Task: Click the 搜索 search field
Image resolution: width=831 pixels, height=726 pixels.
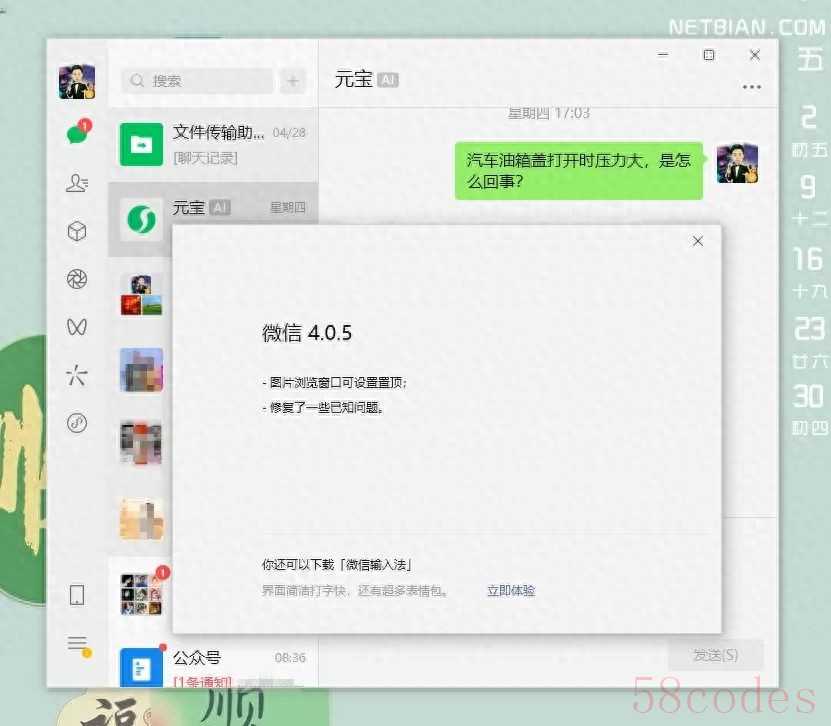Action: [197, 81]
